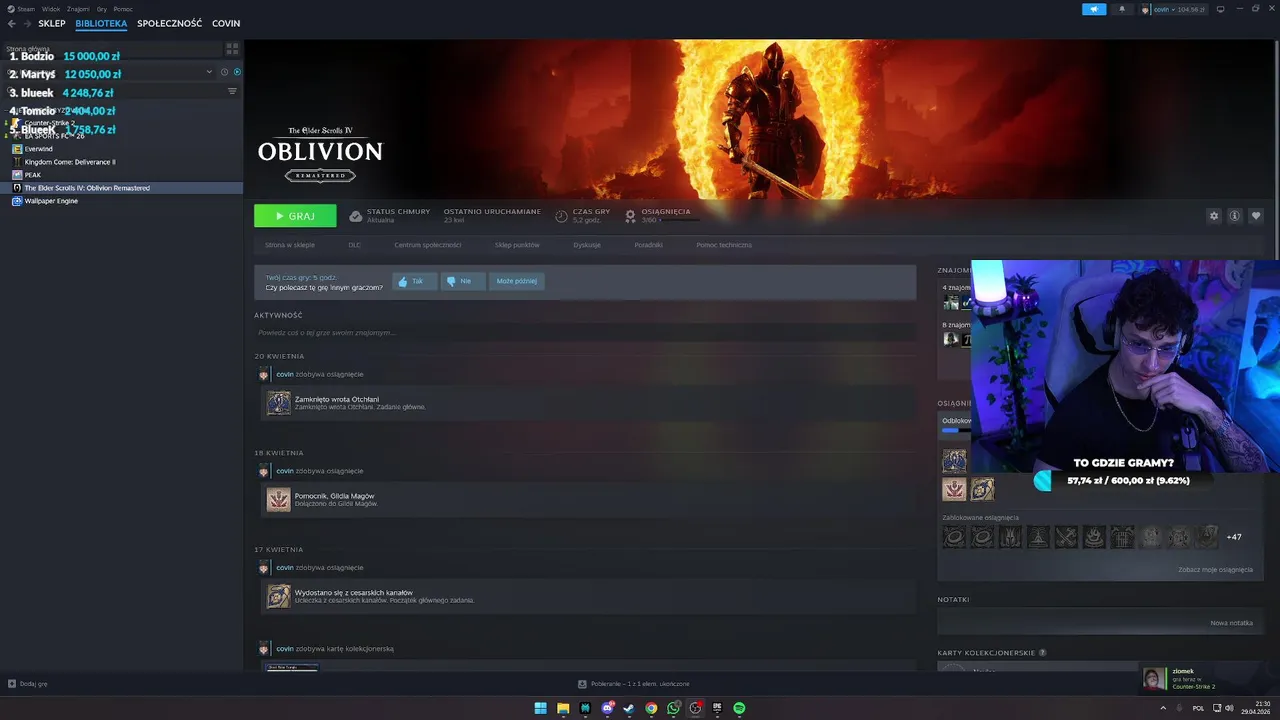Viewport: 1280px width, 720px height.
Task: Open Zamknięto wrota Otchłani achievement icon
Action: (279, 403)
